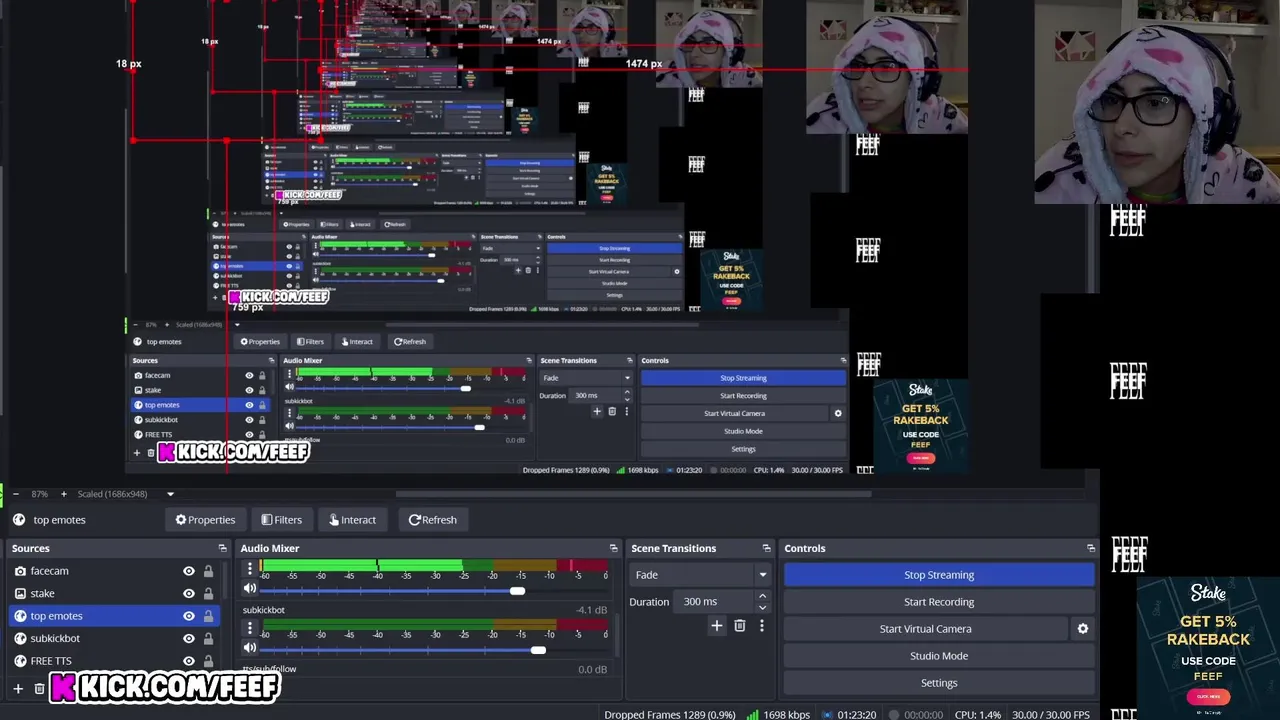Click the top emotes browser source icon in toolbar
Image resolution: width=1280 pixels, height=720 pixels.
point(19,520)
